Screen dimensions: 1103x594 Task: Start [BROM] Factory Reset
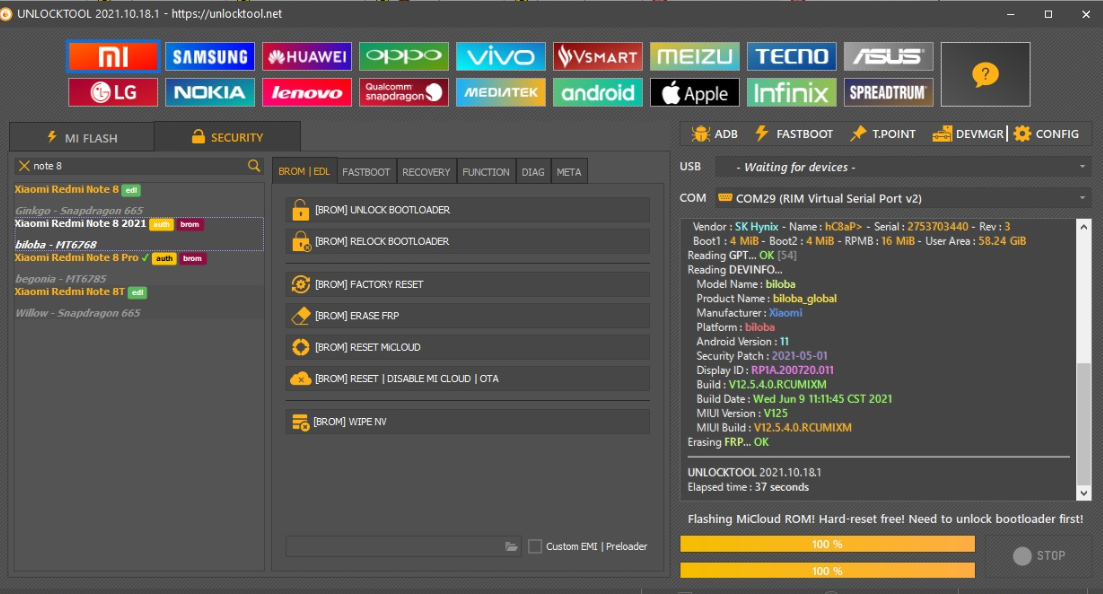click(x=468, y=284)
